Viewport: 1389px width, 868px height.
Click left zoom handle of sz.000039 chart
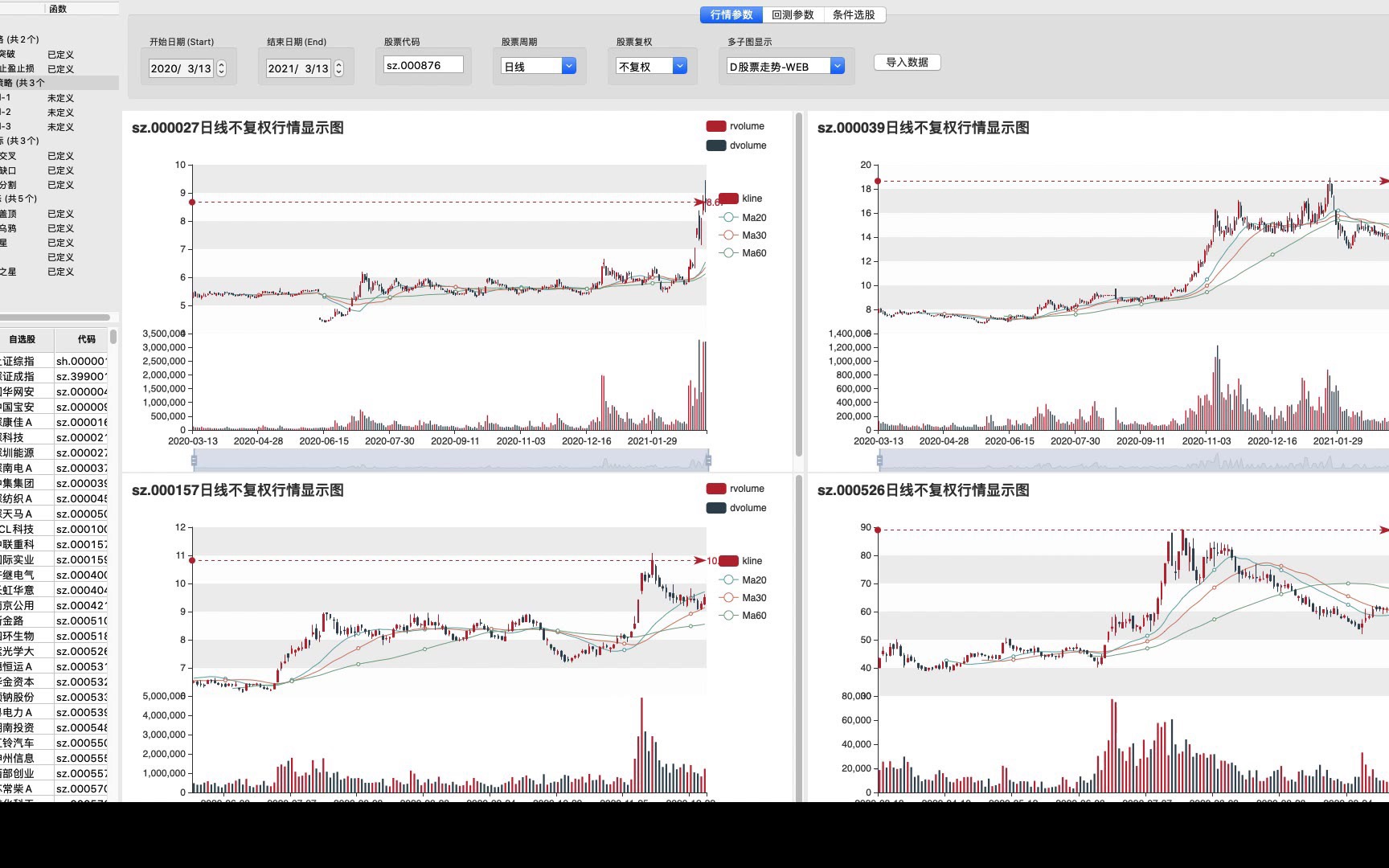click(879, 460)
